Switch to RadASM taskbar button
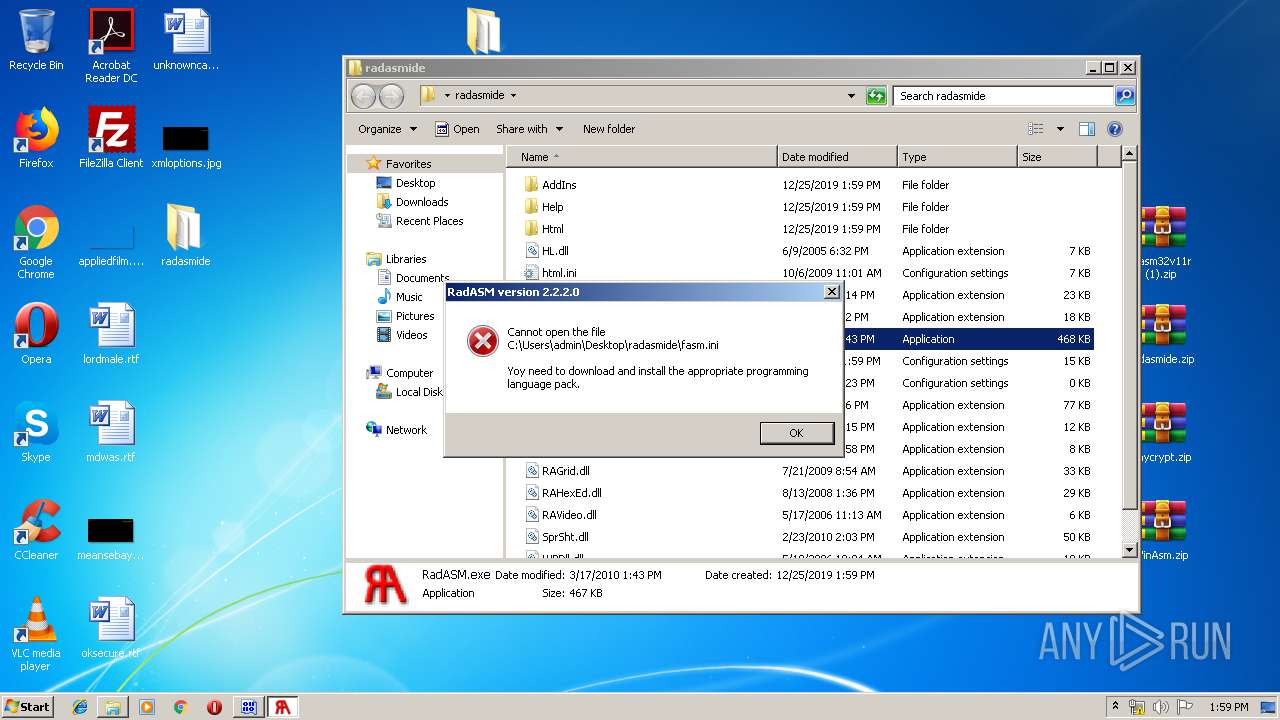The width and height of the screenshot is (1280, 720). coord(283,707)
